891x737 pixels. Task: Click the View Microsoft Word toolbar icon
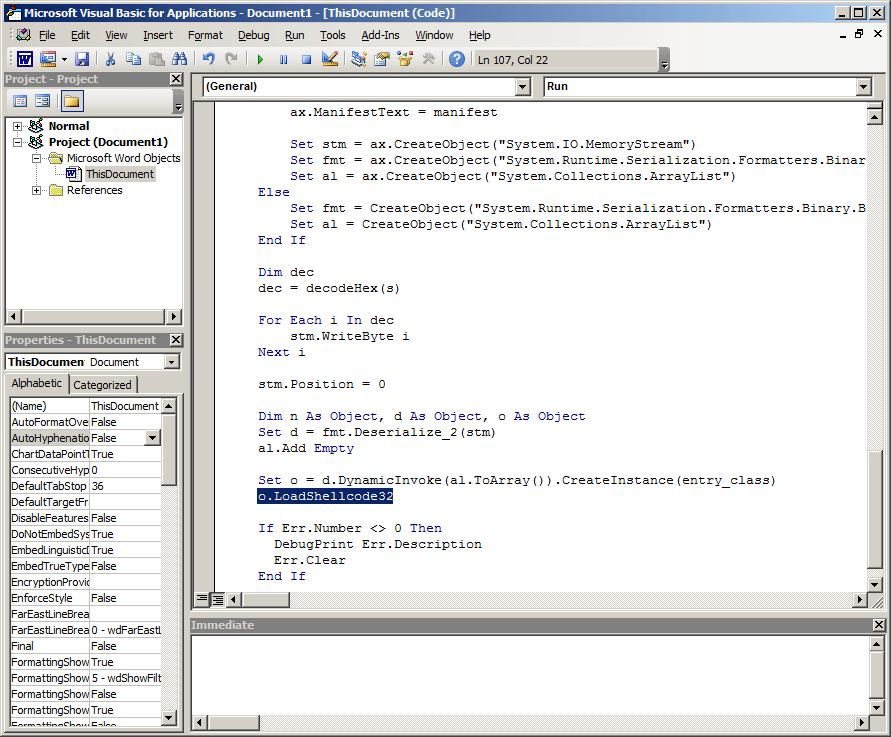tap(24, 59)
